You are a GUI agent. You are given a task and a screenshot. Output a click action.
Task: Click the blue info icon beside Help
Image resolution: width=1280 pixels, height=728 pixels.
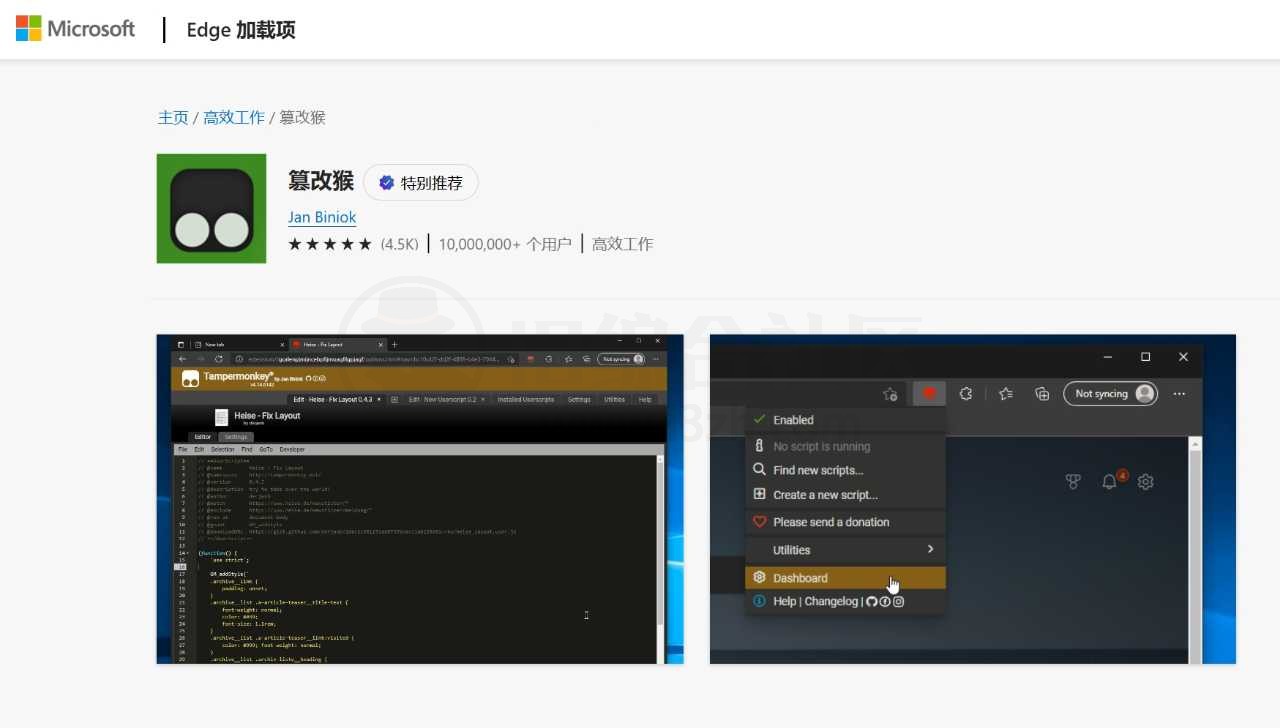pos(759,601)
